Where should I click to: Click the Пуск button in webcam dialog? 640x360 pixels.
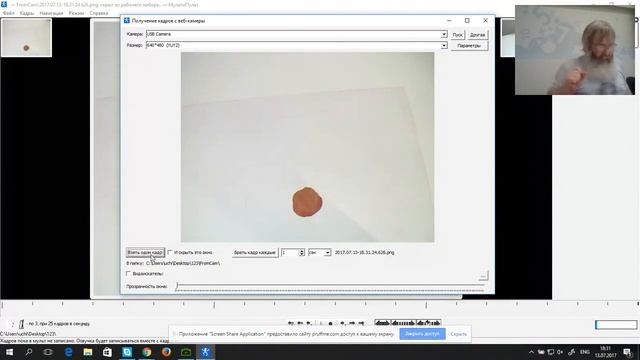pyautogui.click(x=458, y=35)
